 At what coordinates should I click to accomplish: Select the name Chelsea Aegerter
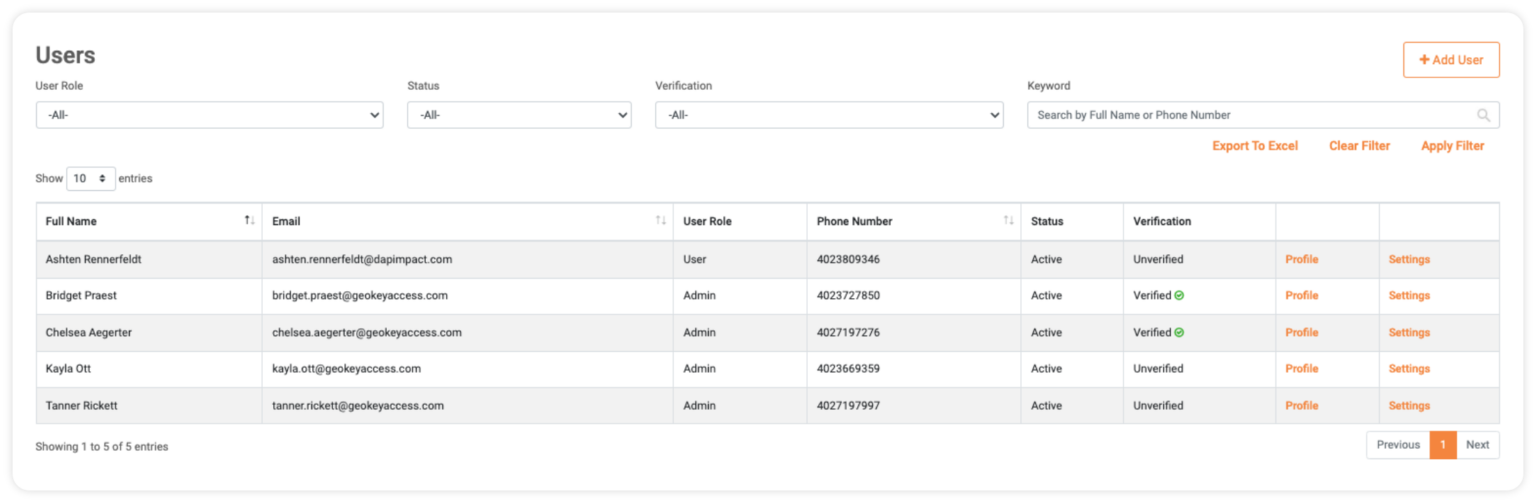[89, 332]
